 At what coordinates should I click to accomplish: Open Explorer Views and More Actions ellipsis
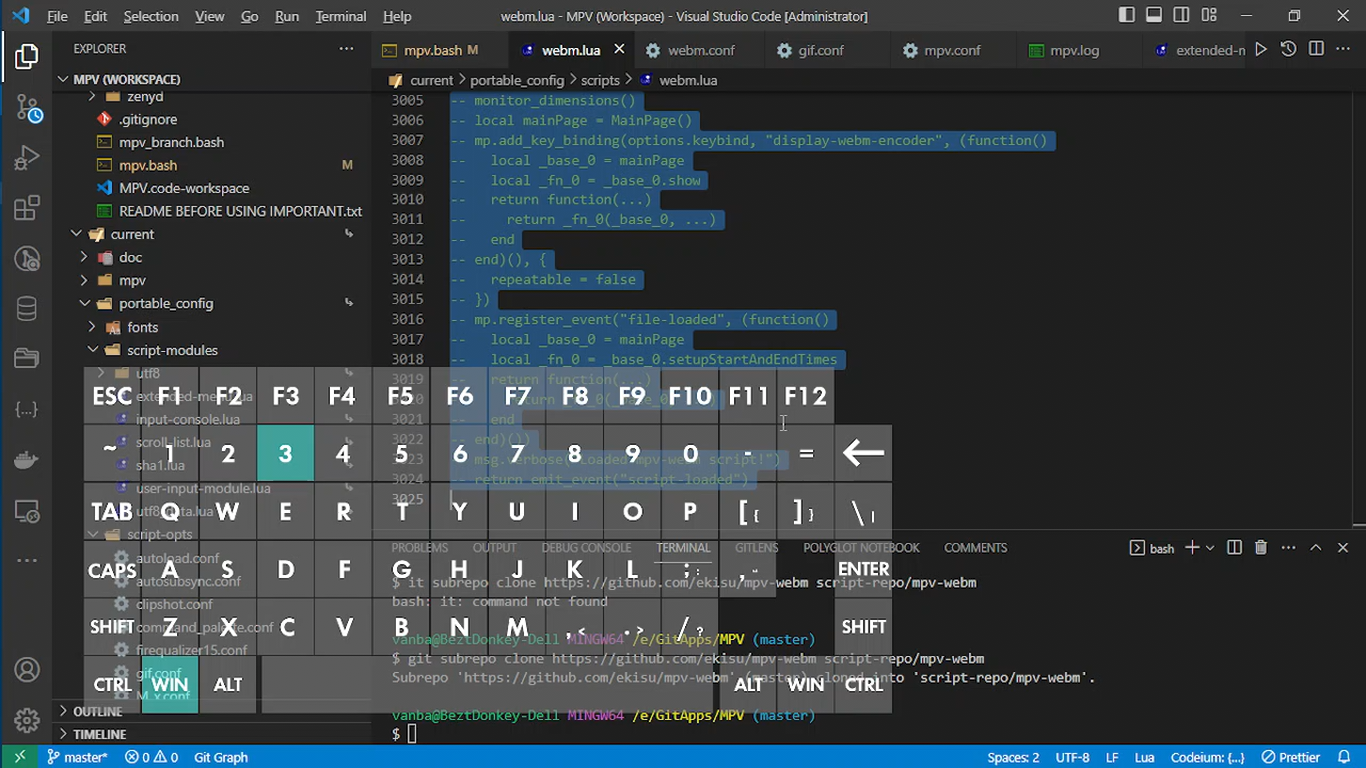[346, 48]
